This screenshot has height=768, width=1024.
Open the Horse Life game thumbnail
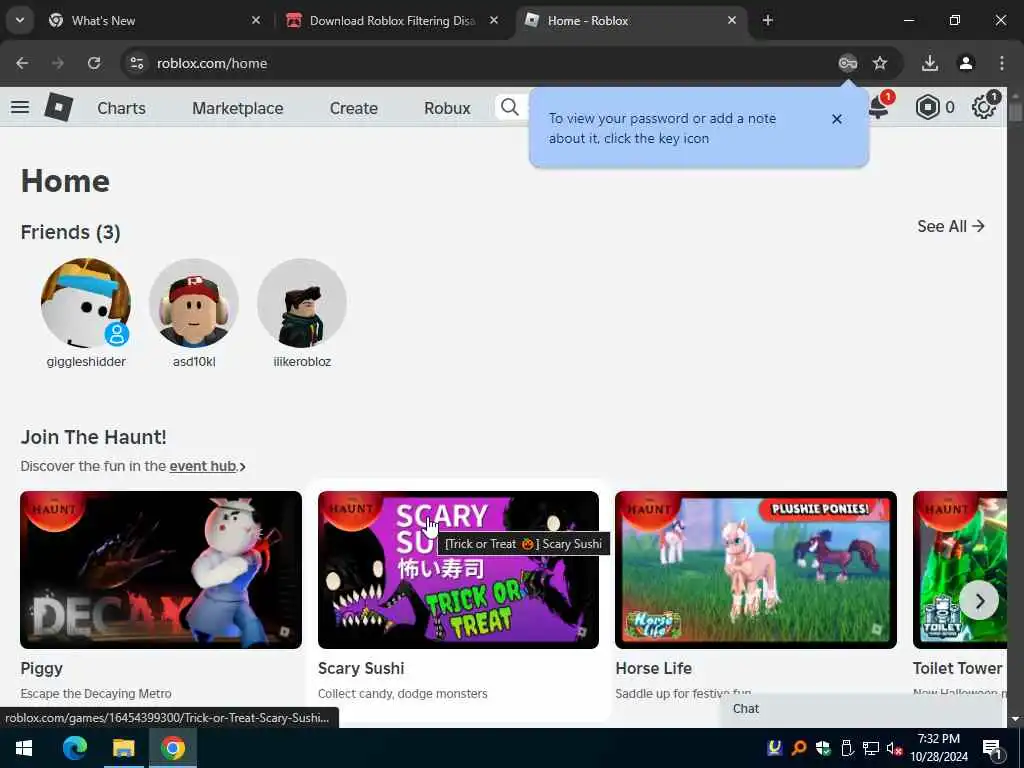[756, 569]
